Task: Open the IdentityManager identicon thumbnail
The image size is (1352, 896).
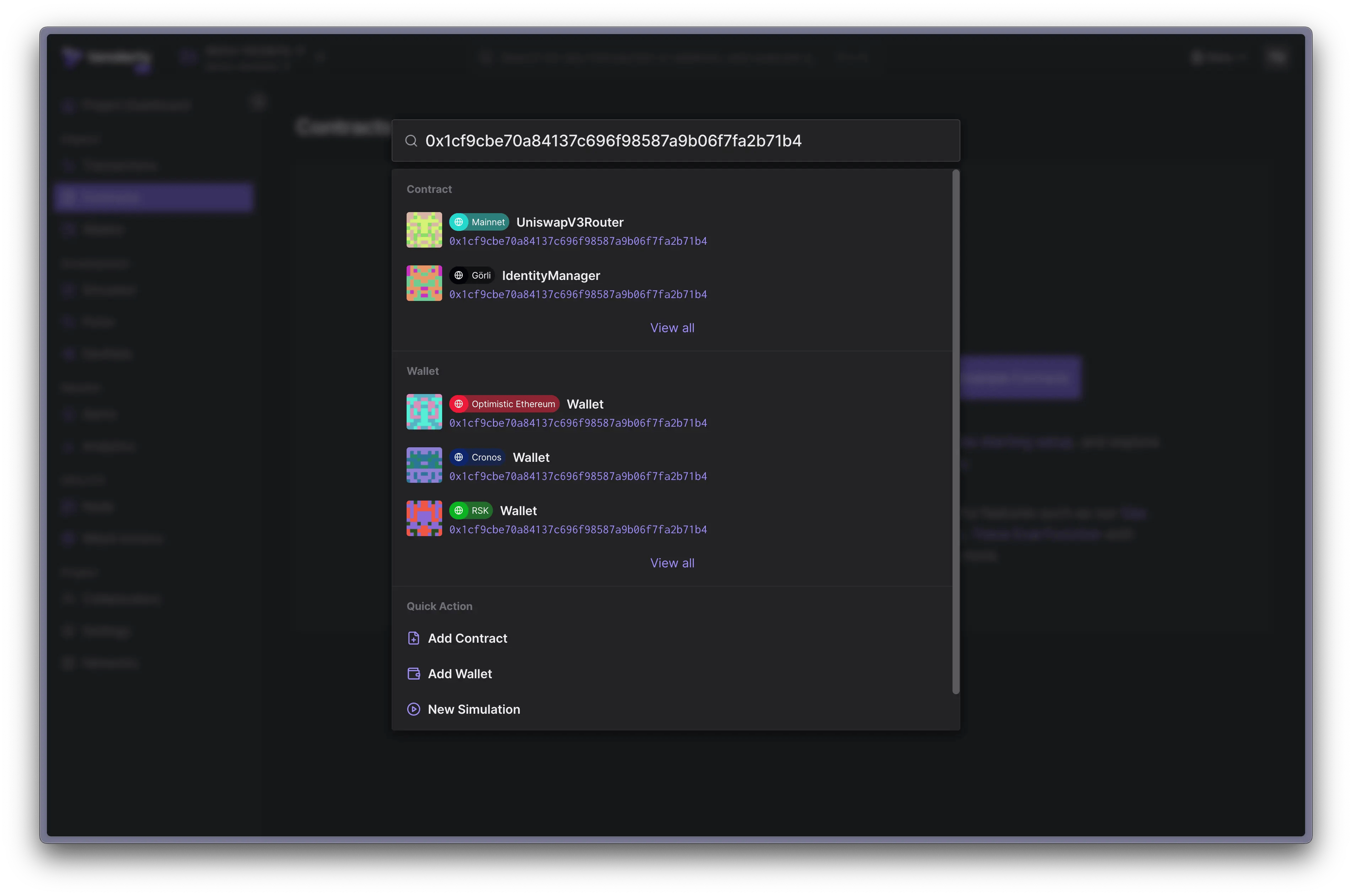Action: (424, 283)
